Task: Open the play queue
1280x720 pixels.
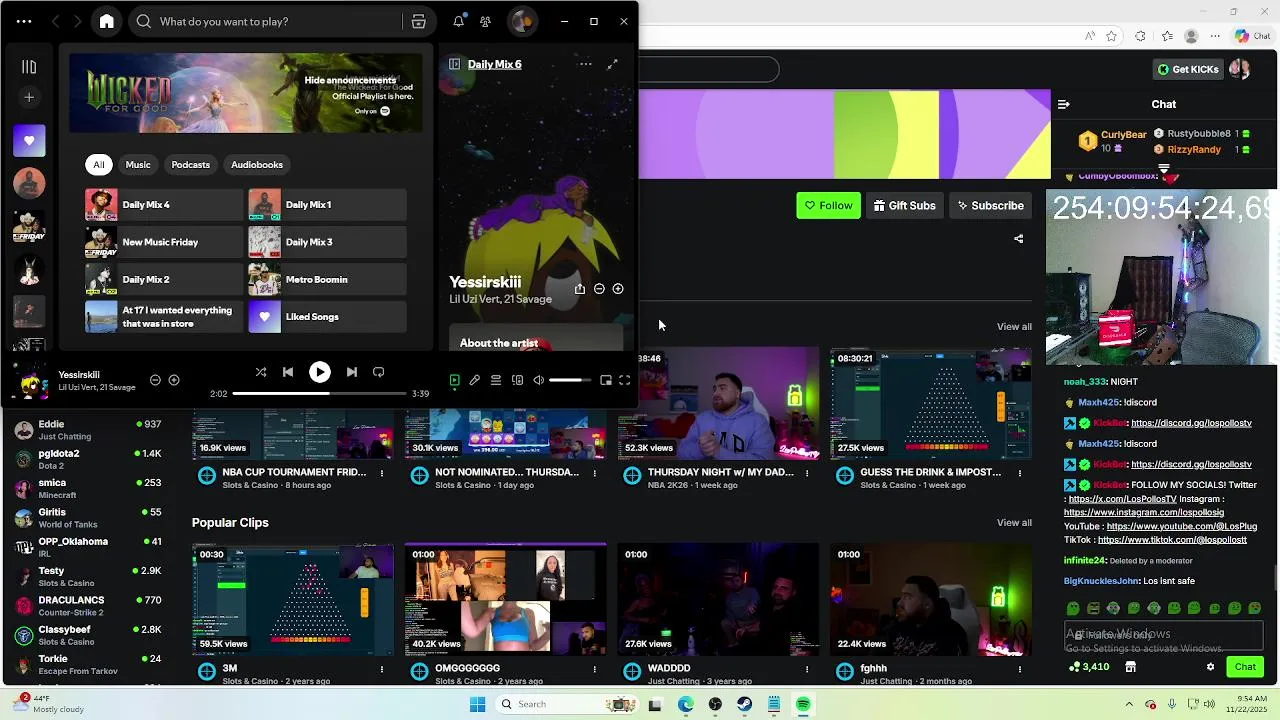Action: (496, 380)
